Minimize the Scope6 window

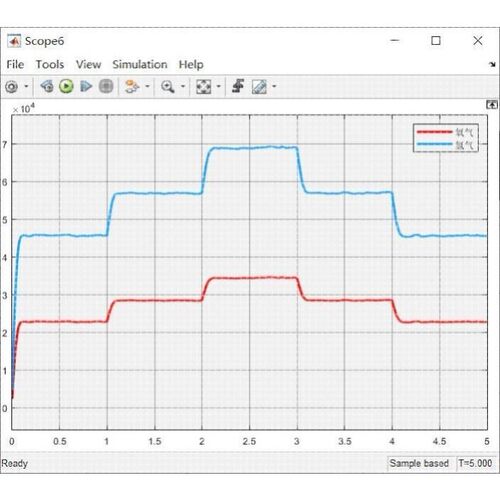tap(395, 40)
